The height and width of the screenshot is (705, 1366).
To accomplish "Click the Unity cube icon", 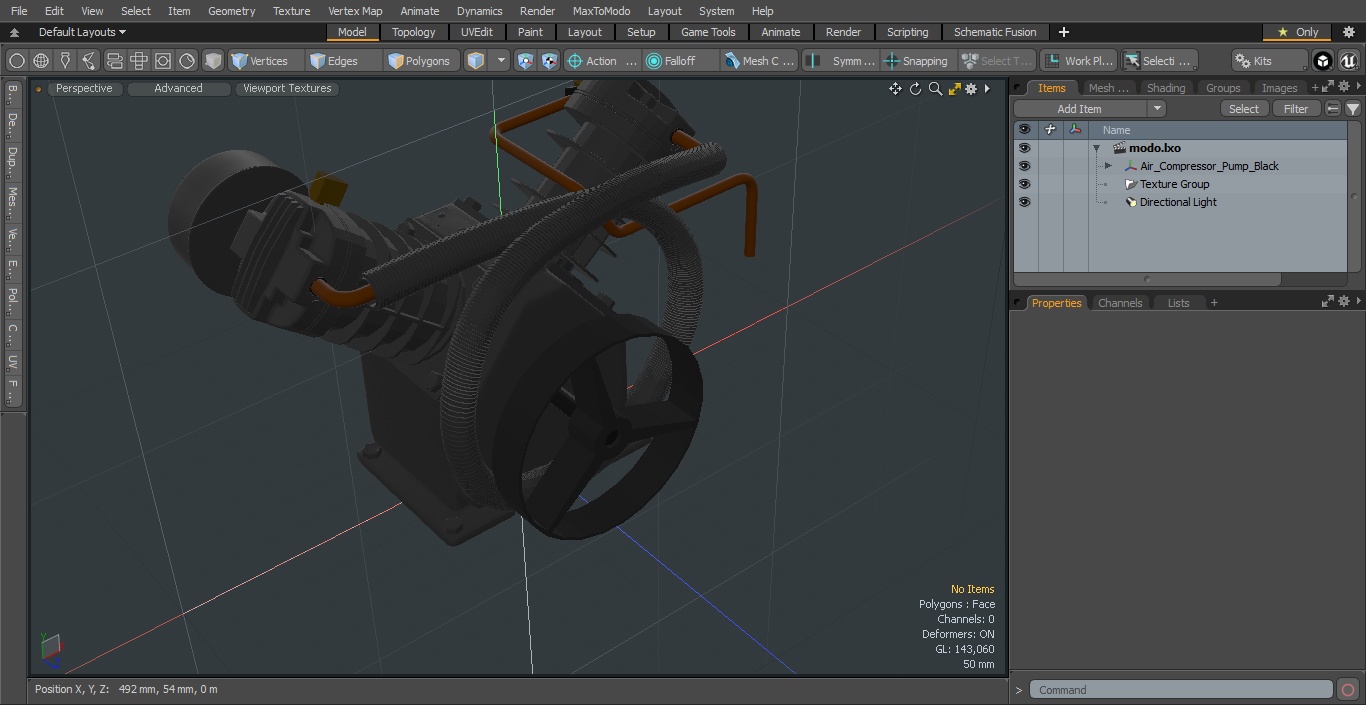I will point(1323,61).
